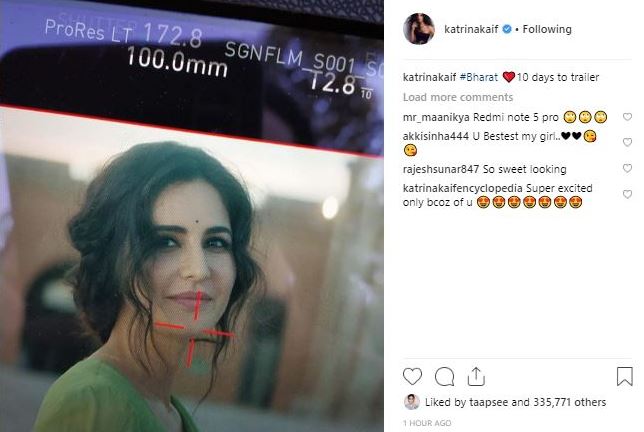Click taapsee's small avatar beside likes
Image resolution: width=644 pixels, height=432 pixels.
tap(412, 402)
